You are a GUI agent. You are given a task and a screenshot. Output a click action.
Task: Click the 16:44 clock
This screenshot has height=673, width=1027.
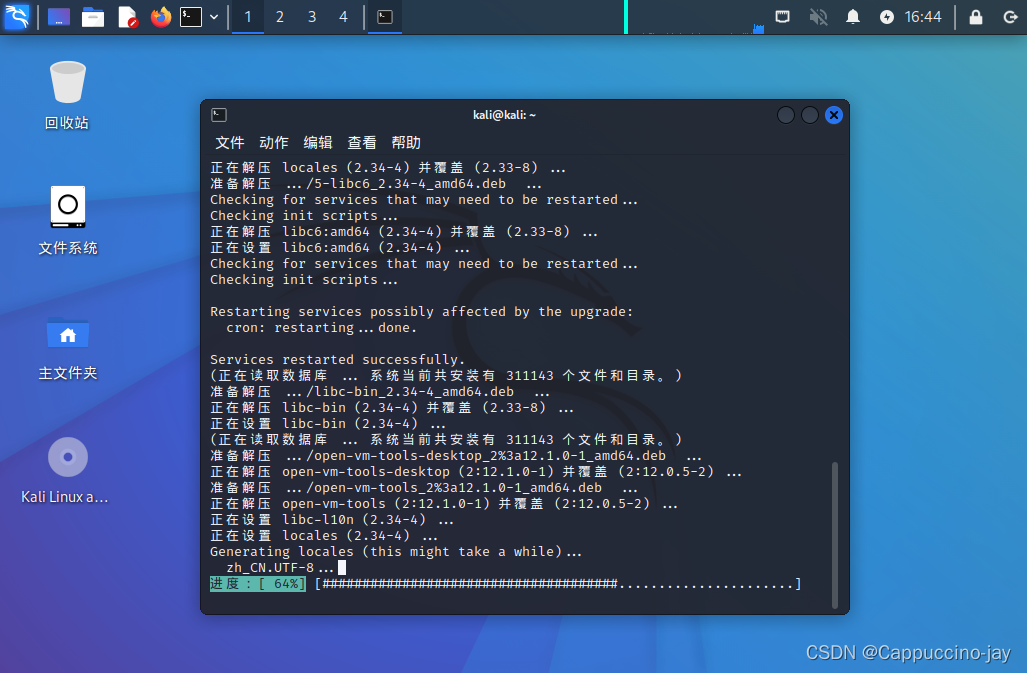923,17
